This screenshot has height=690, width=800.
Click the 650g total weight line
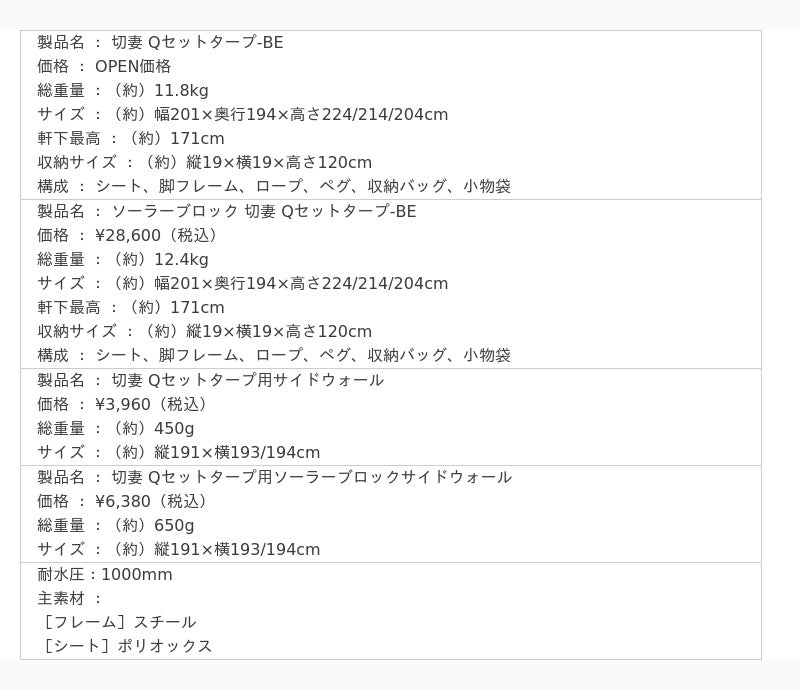(116, 525)
